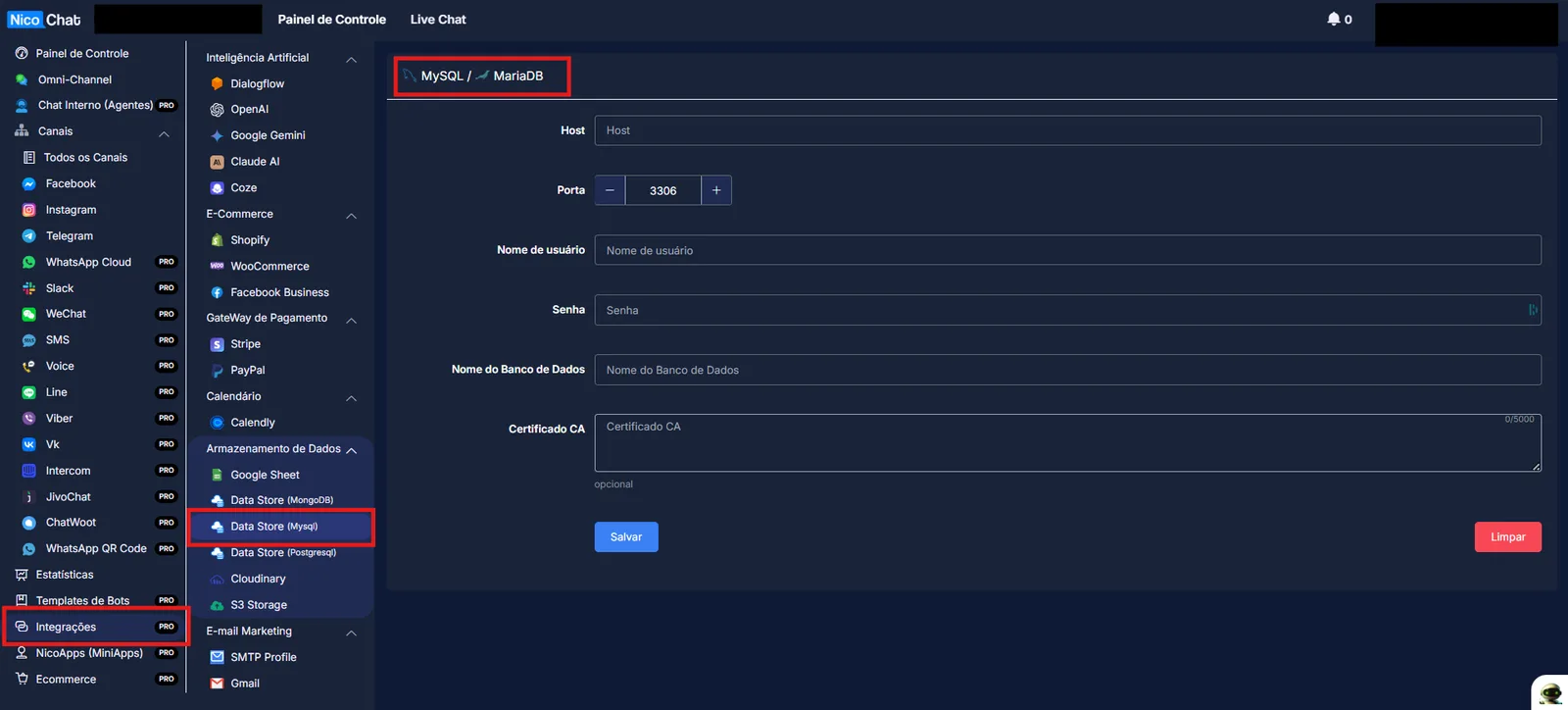
Task: Open the notifications bell icon
Action: click(x=1334, y=19)
